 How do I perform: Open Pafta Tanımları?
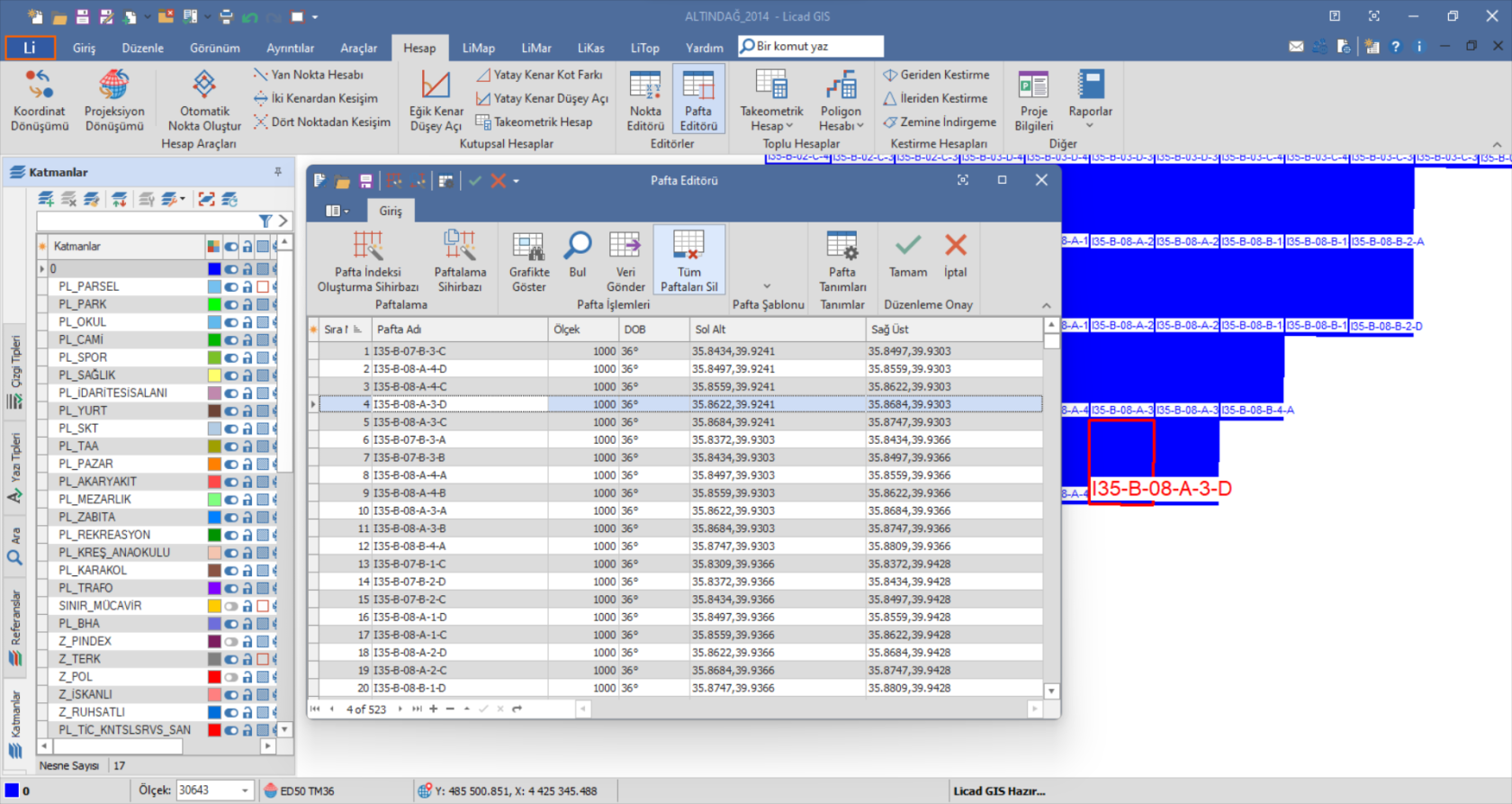click(842, 261)
